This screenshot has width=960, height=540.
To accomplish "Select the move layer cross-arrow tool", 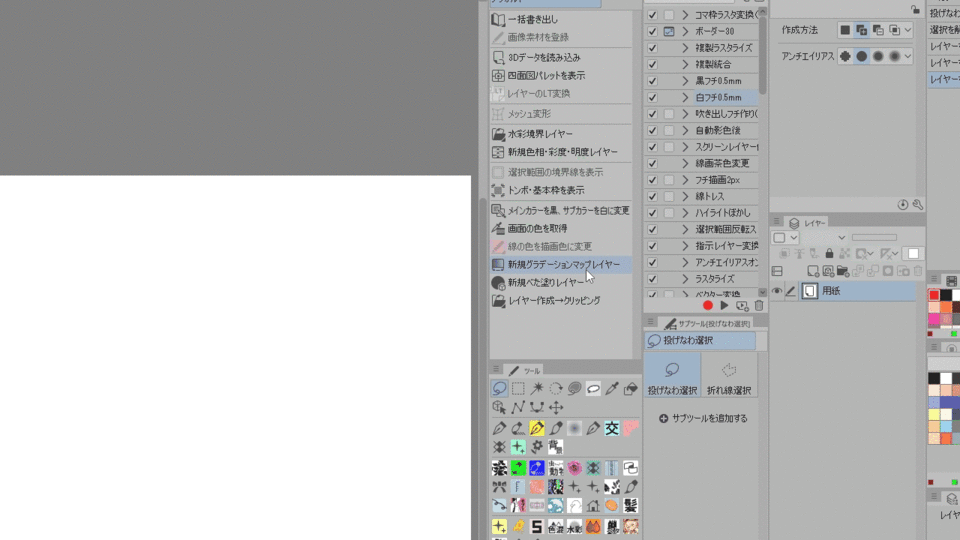I will pyautogui.click(x=556, y=407).
